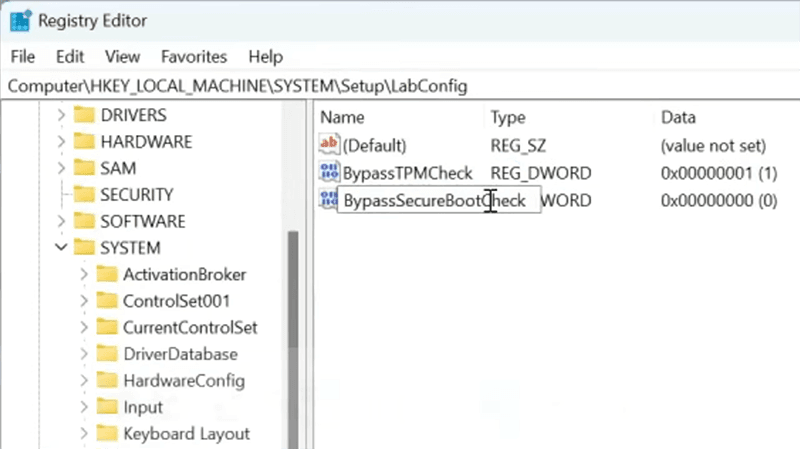
Task: Click the BypassSecureBootCheck DWORD icon
Action: (x=328, y=199)
